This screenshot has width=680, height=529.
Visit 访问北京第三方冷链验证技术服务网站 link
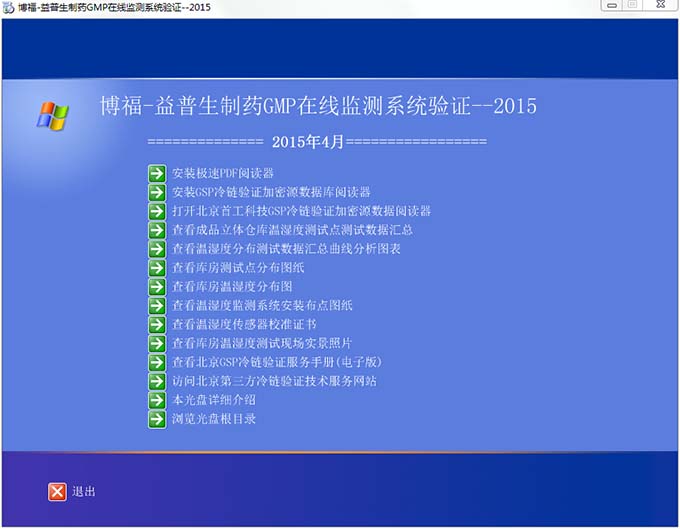tap(274, 381)
